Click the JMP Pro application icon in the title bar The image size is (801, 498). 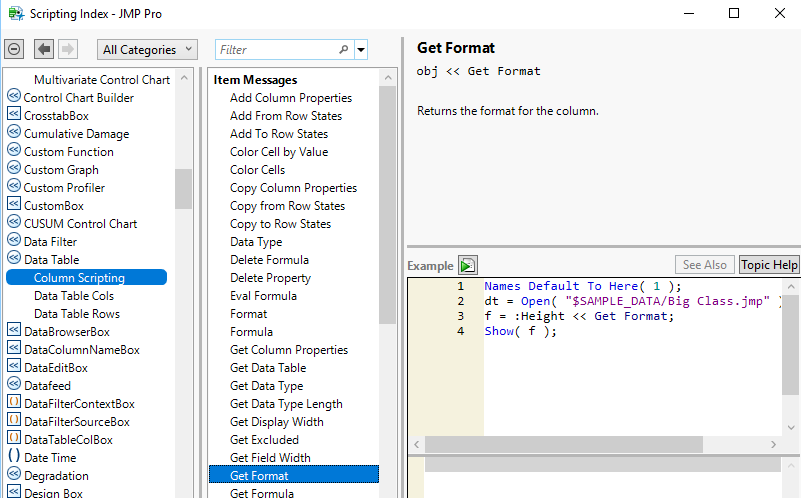16,14
